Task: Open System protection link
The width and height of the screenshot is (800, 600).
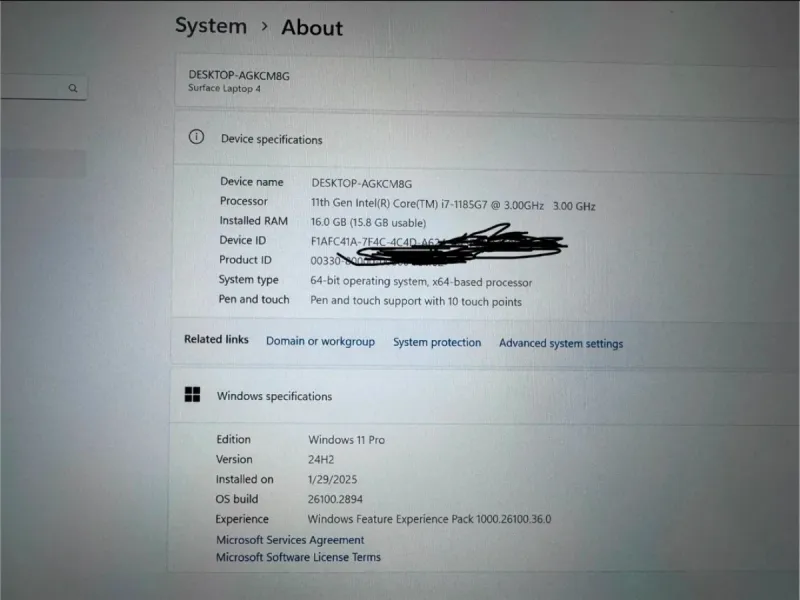Action: point(437,342)
